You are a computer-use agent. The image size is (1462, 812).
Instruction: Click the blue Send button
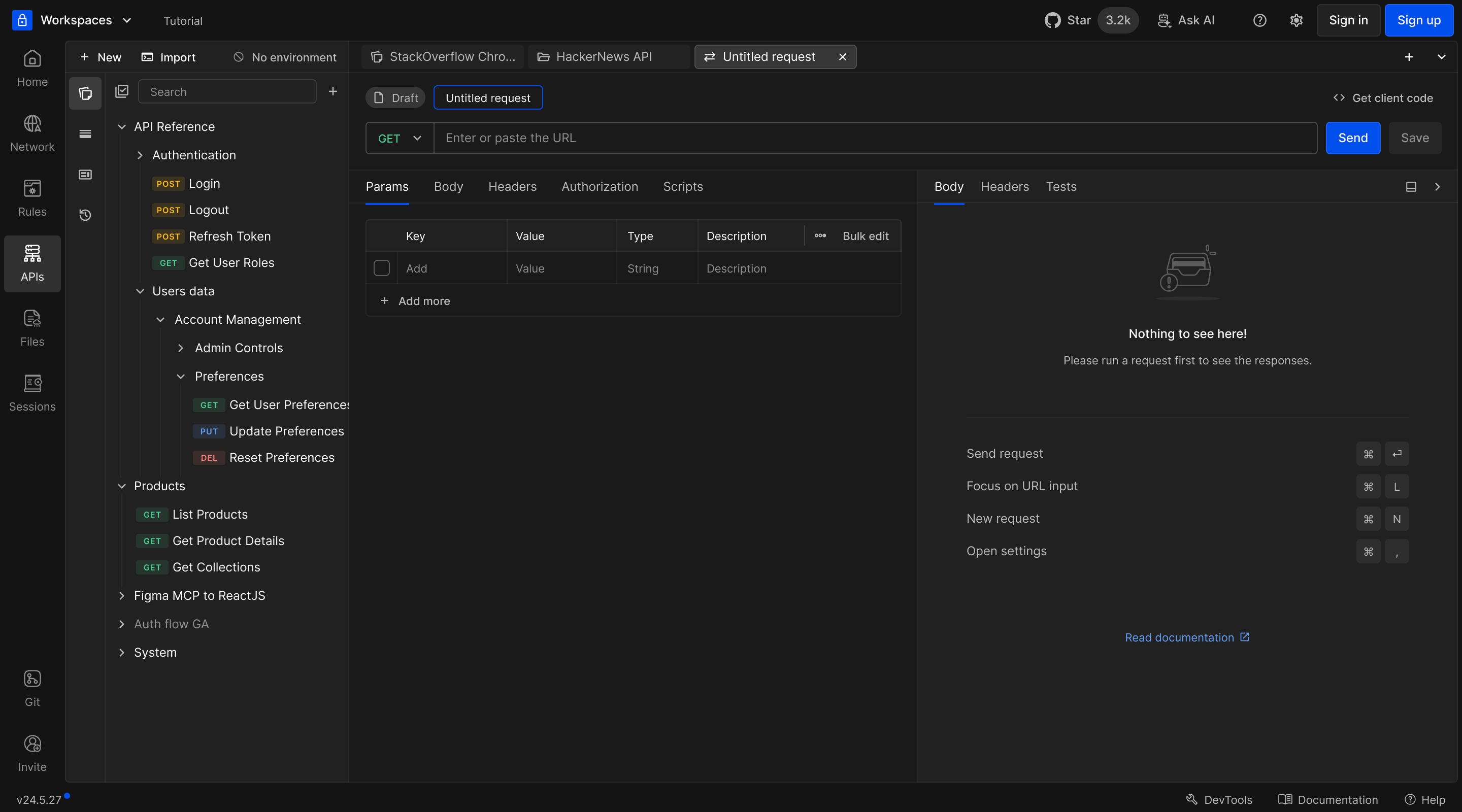click(1353, 138)
